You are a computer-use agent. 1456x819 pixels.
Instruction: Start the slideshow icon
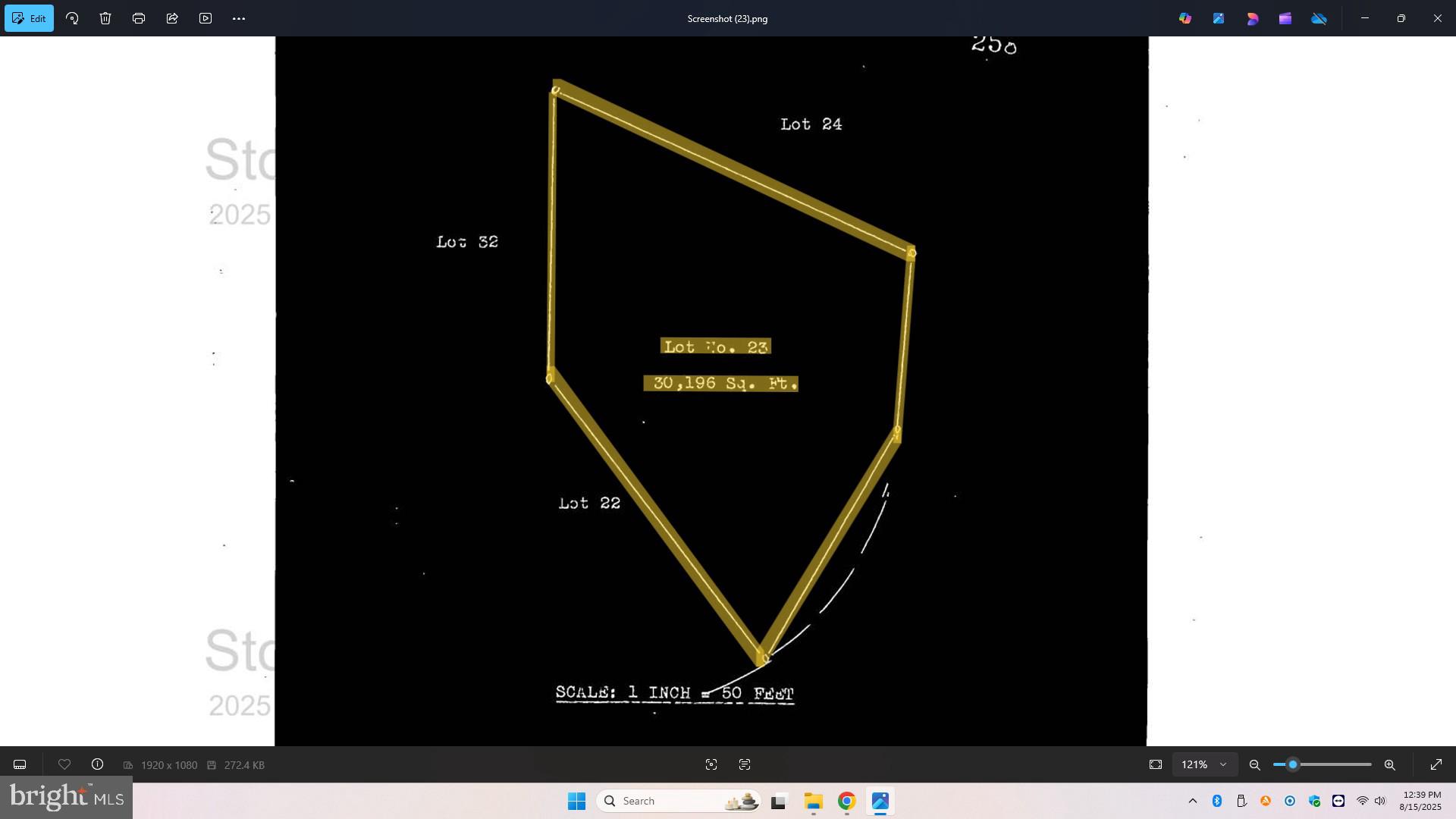tap(206, 18)
